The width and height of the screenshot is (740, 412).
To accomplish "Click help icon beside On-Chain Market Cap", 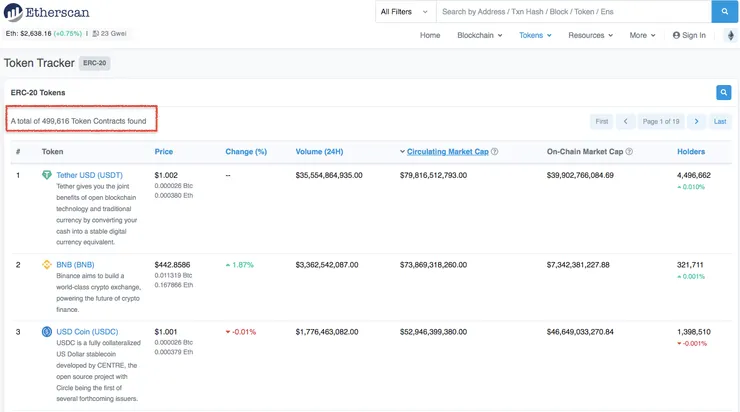I will pyautogui.click(x=629, y=152).
